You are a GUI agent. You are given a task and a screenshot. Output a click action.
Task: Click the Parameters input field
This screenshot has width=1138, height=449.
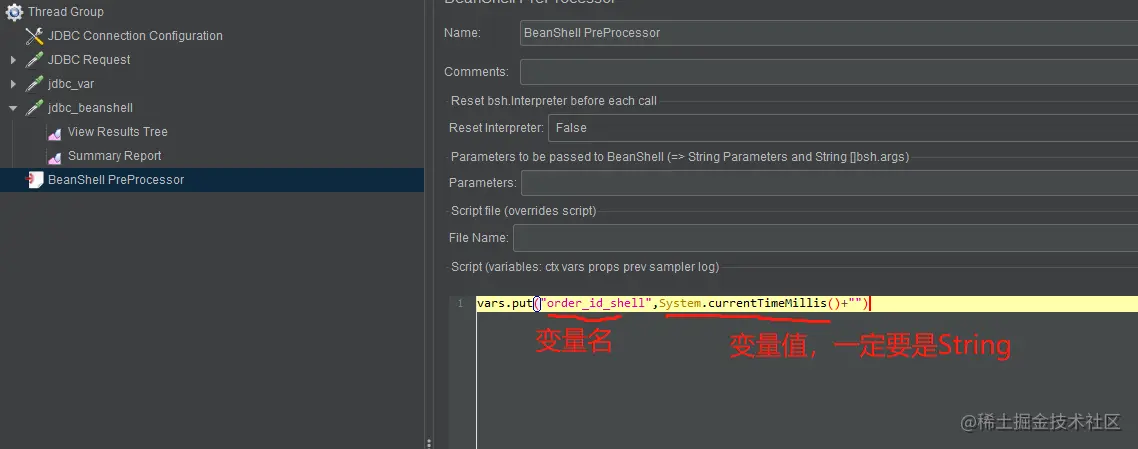tap(830, 183)
